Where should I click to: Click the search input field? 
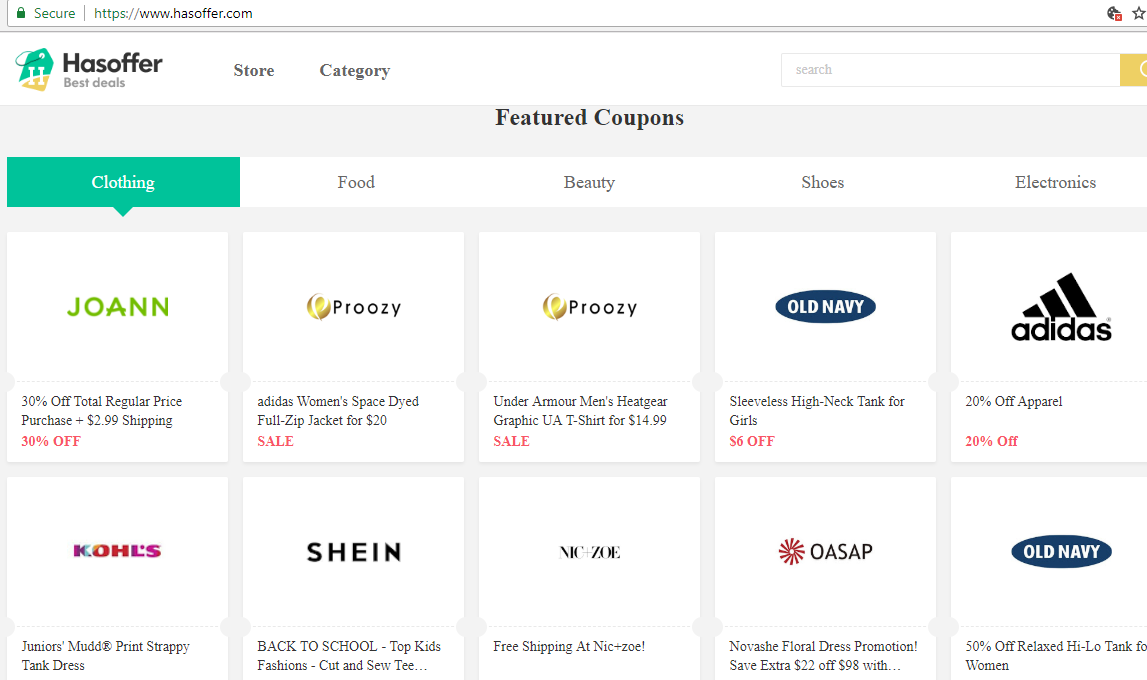[950, 70]
